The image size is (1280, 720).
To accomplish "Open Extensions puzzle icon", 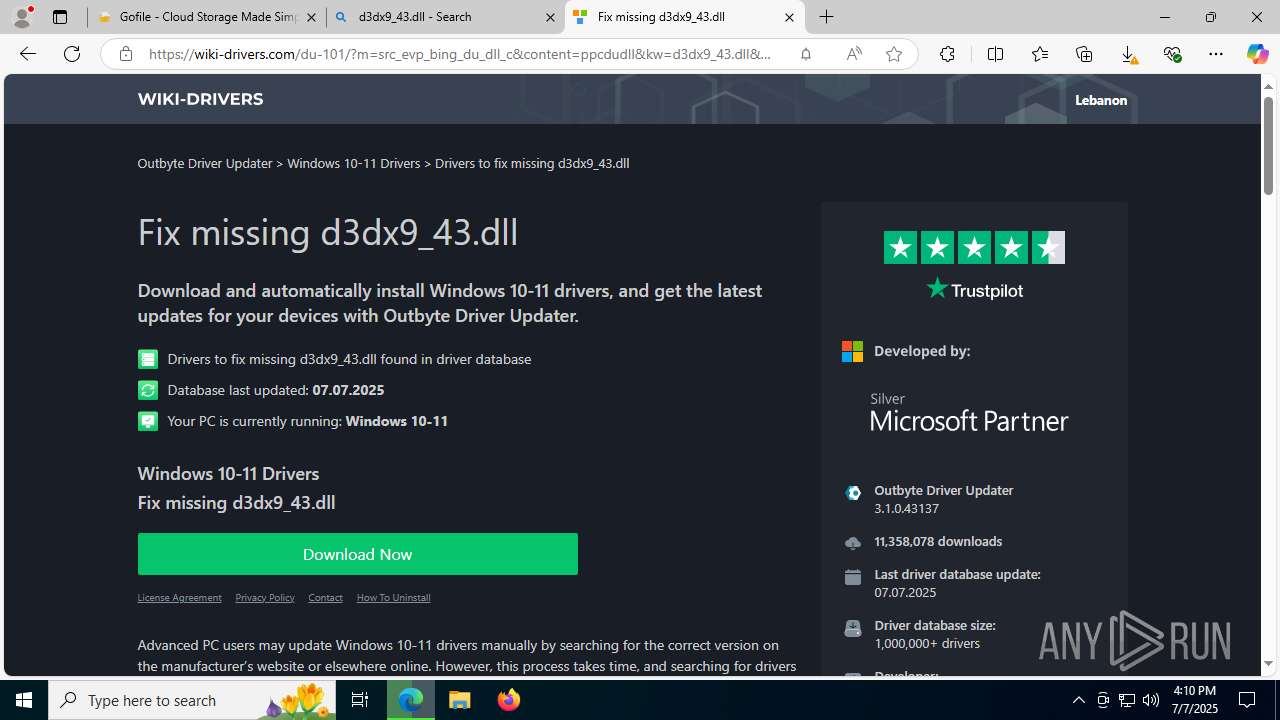I will click(x=947, y=54).
